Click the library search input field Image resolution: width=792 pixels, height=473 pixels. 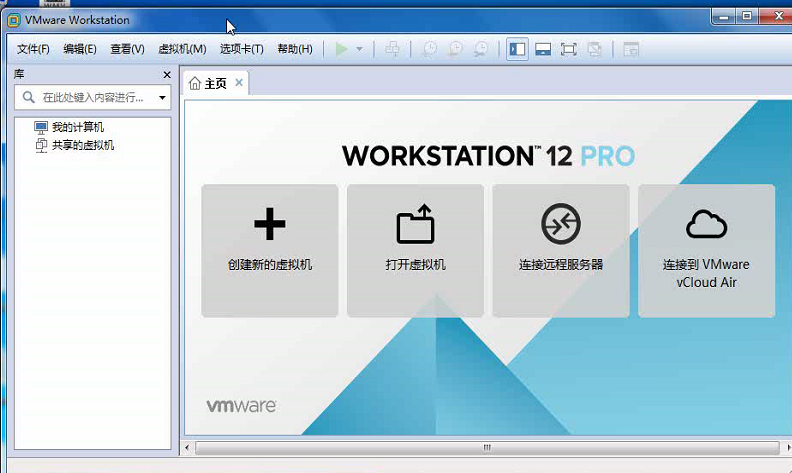tap(93, 97)
